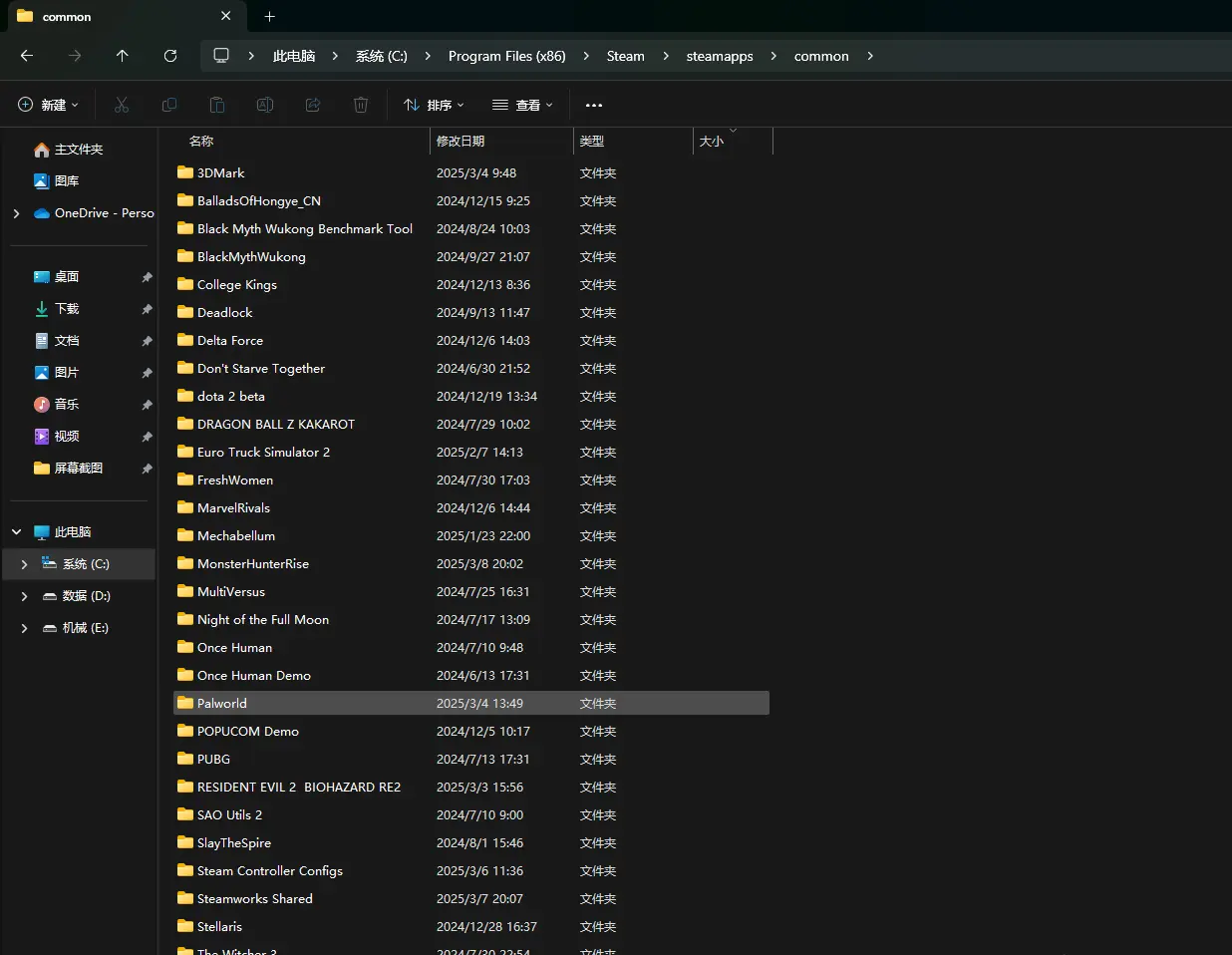This screenshot has width=1232, height=955.
Task: Collapse the 此电脑 tree node
Action: tap(16, 532)
